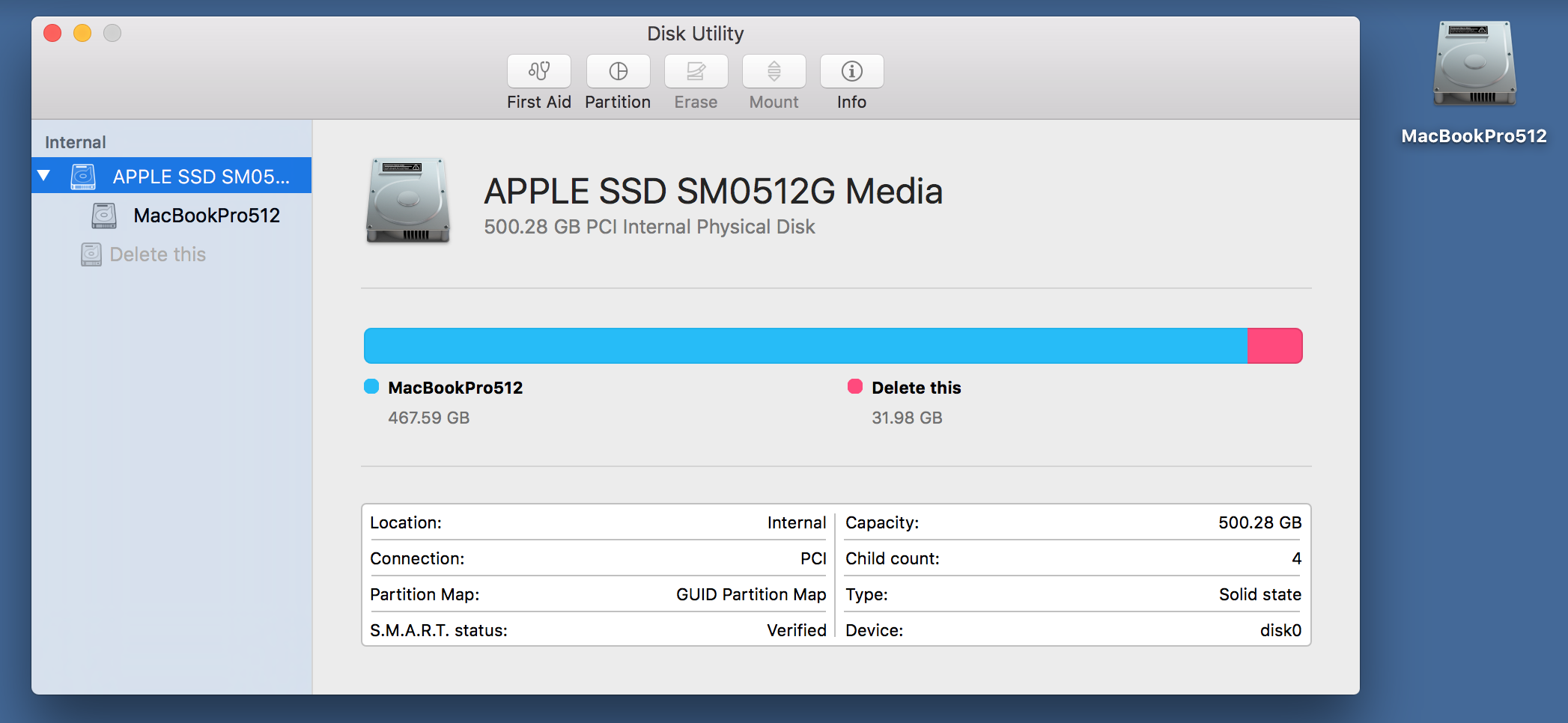The width and height of the screenshot is (1568, 723).
Task: Select the MacBookPro512 drive icon on desktop
Action: click(x=1474, y=64)
